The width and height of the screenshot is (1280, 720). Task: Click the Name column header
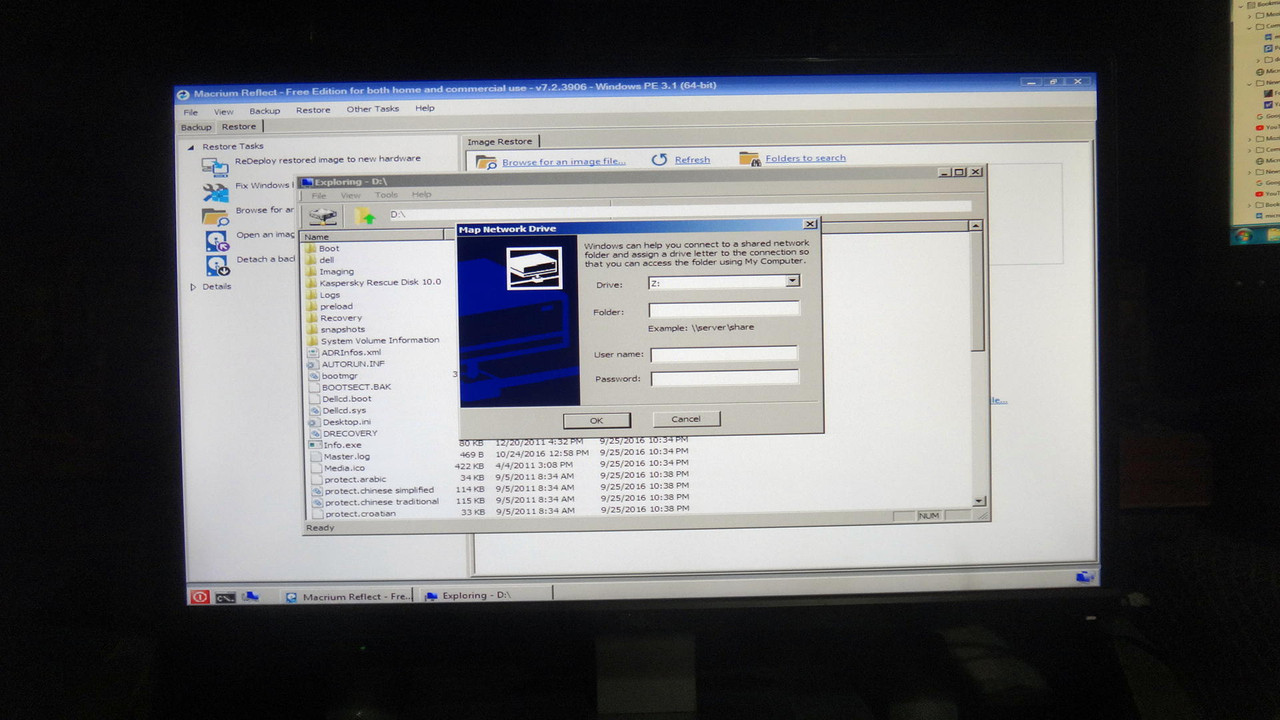[373, 236]
